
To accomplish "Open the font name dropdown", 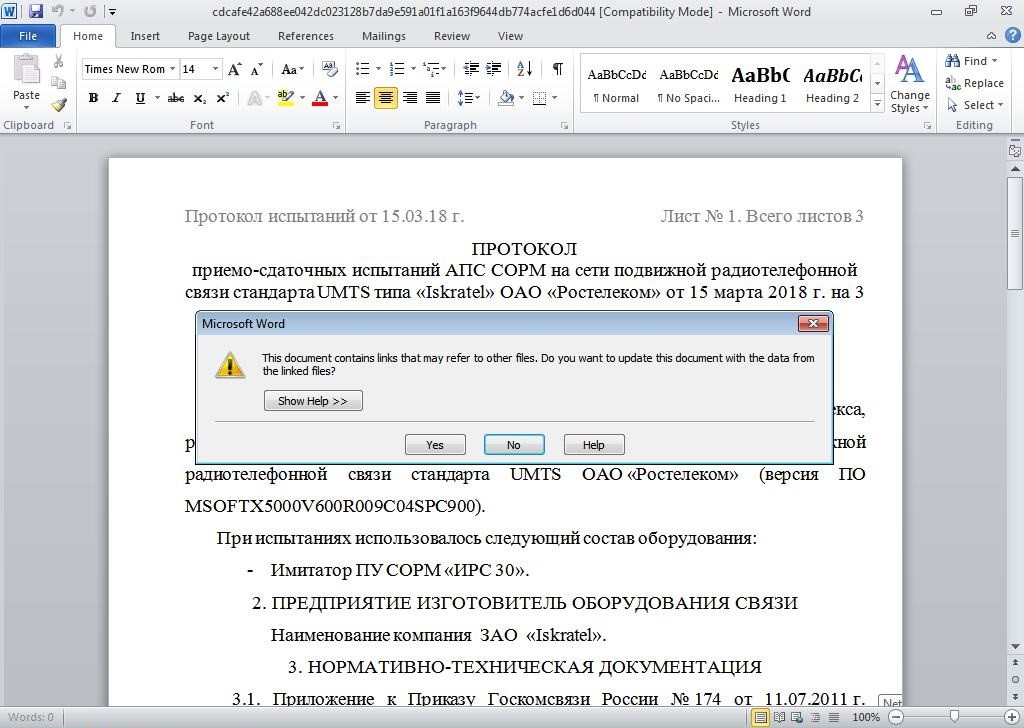I will coord(173,69).
